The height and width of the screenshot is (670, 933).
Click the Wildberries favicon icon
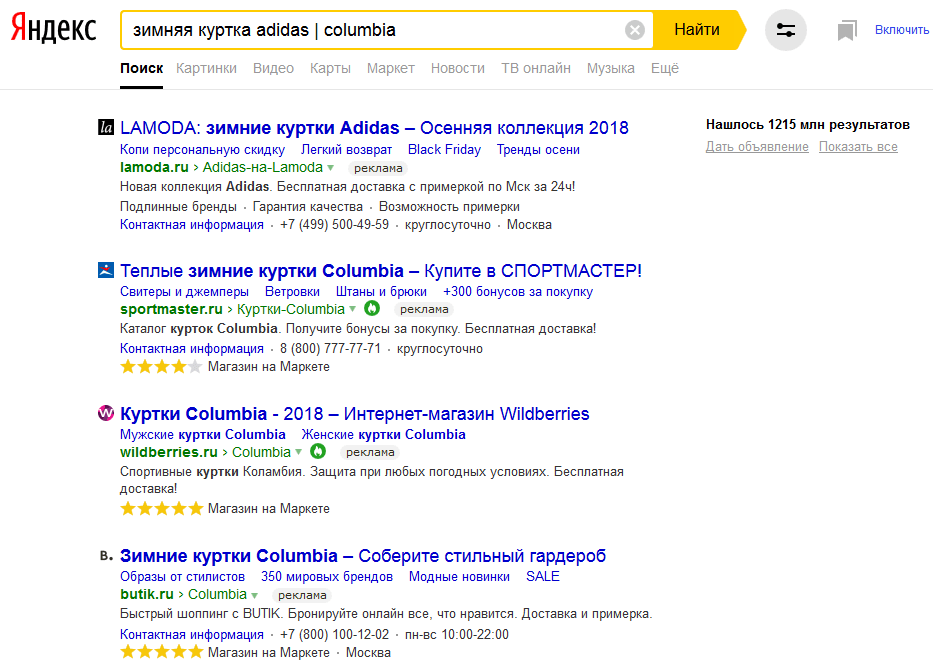pyautogui.click(x=106, y=413)
